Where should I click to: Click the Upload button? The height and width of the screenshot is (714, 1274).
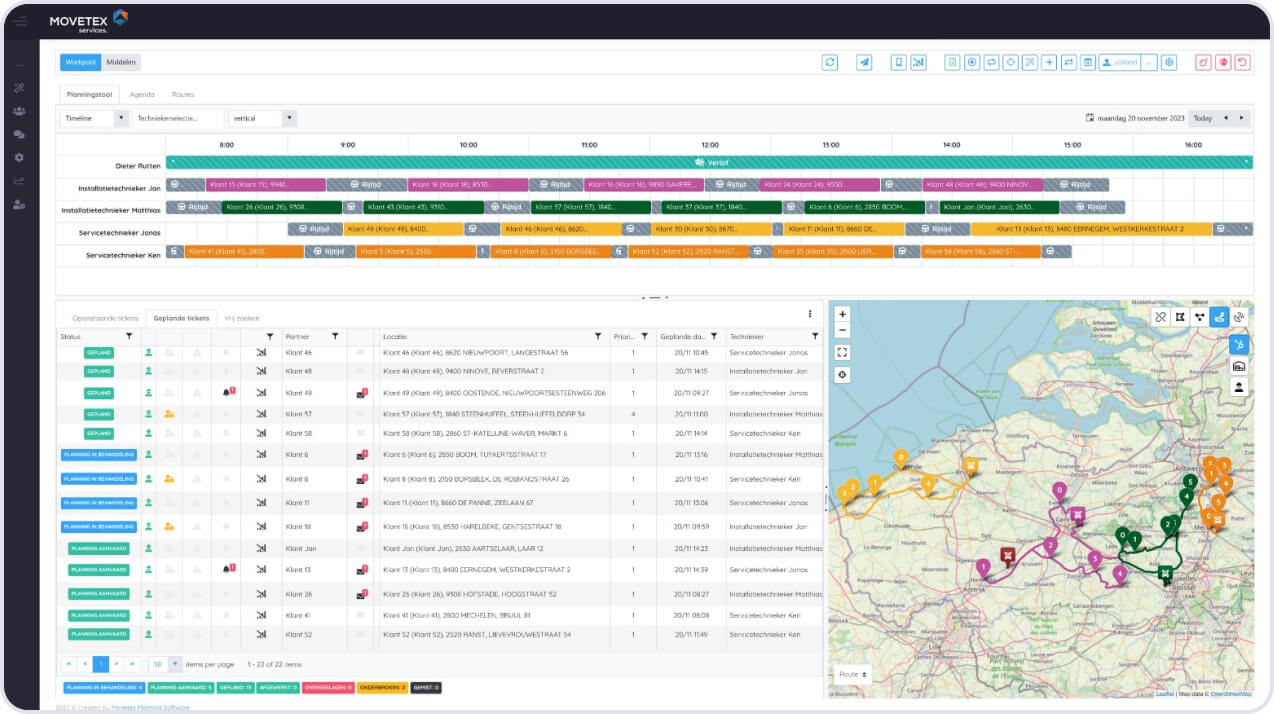click(1120, 62)
